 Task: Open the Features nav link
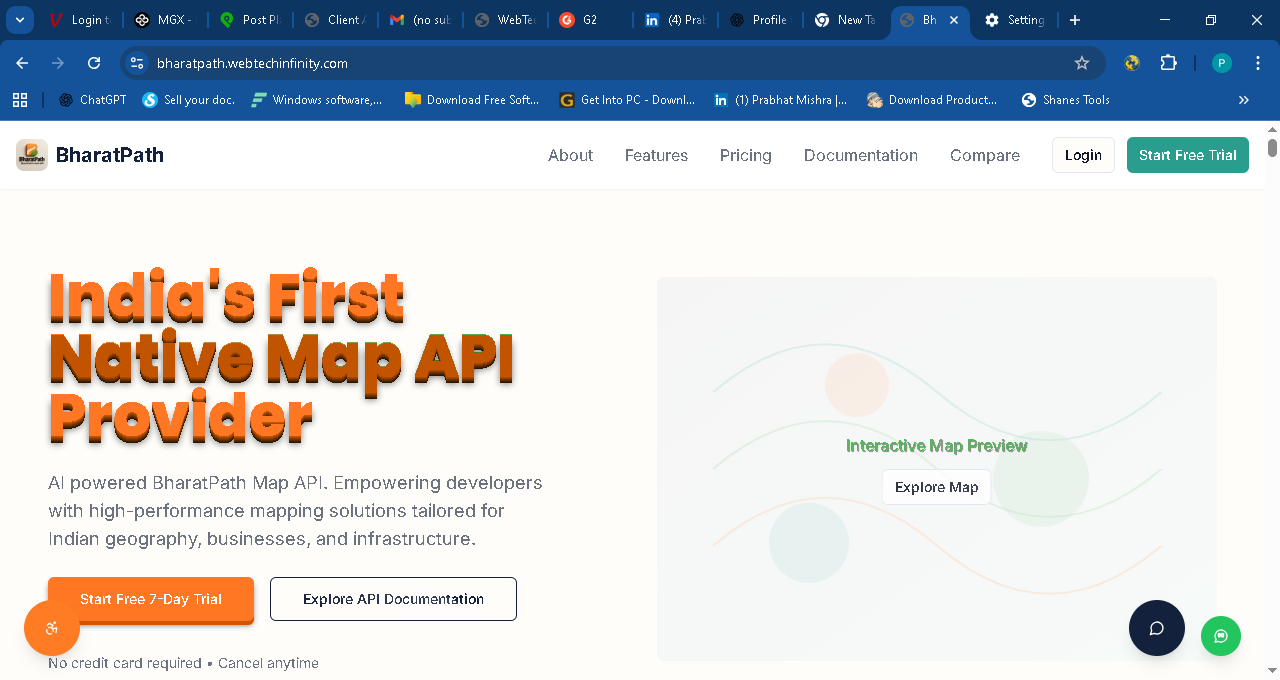656,155
